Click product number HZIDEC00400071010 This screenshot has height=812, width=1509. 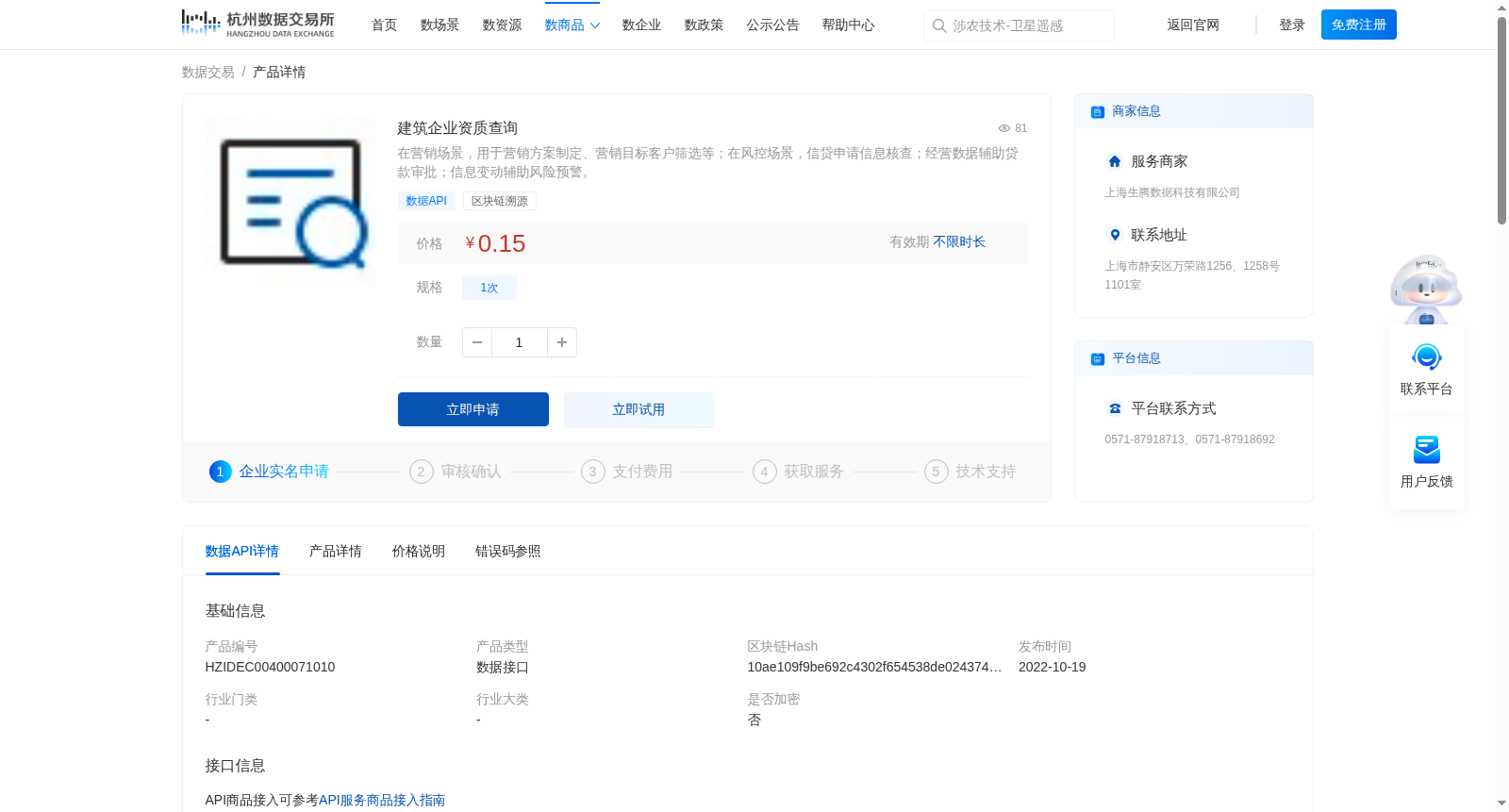271,667
